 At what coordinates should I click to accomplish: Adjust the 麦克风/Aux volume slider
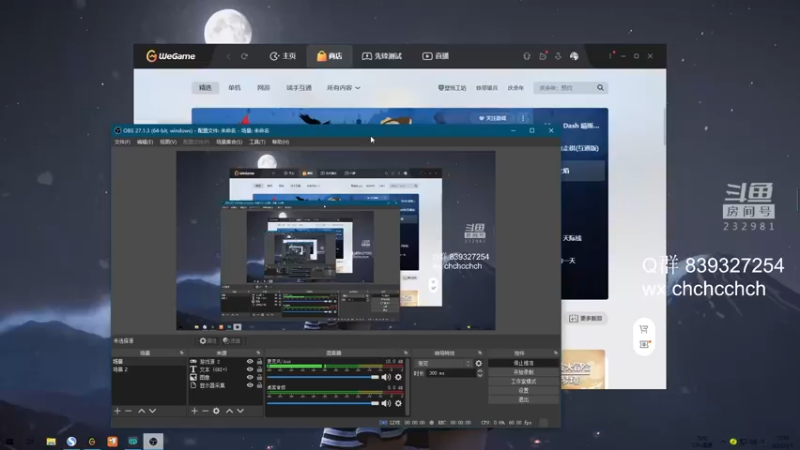click(323, 377)
